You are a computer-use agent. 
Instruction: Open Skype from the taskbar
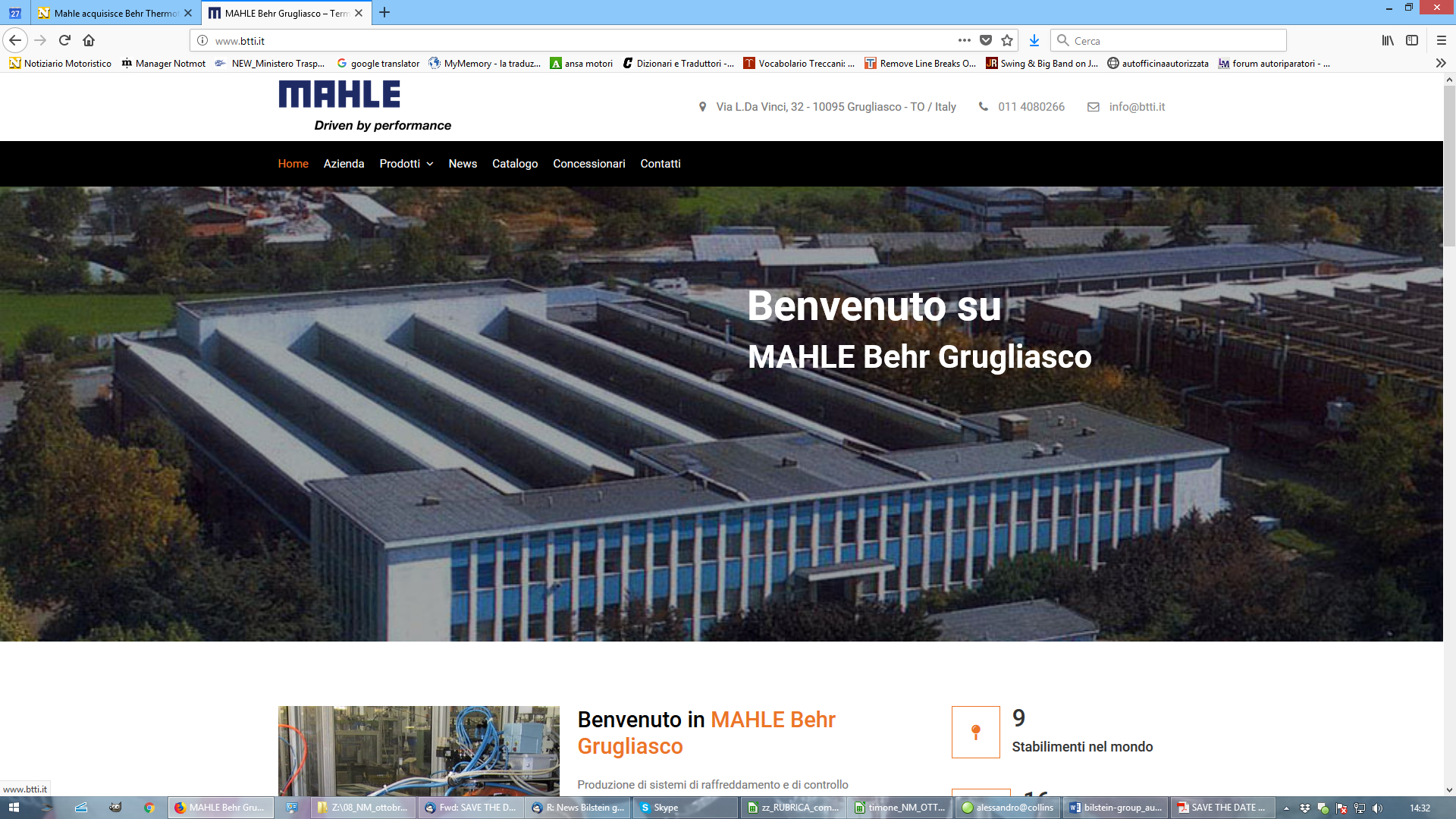pos(665,808)
